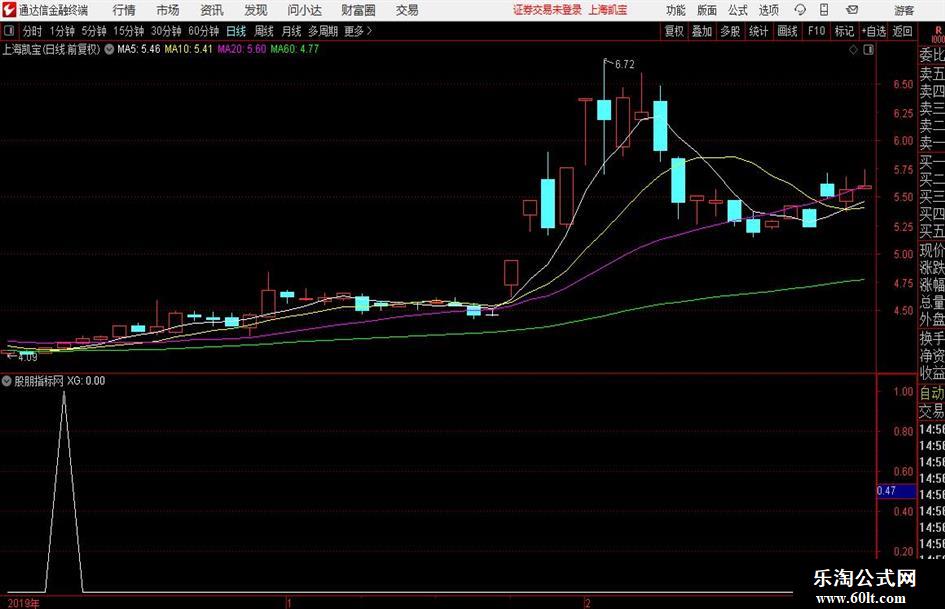Screen dimensions: 945x609
Task: Open the 行情 menu
Action: point(124,10)
